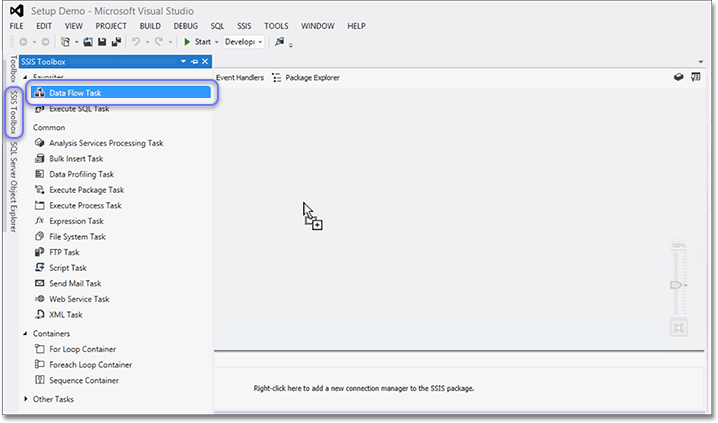Click the Execute Process Task icon
Image resolution: width=718 pixels, height=423 pixels.
(x=40, y=205)
